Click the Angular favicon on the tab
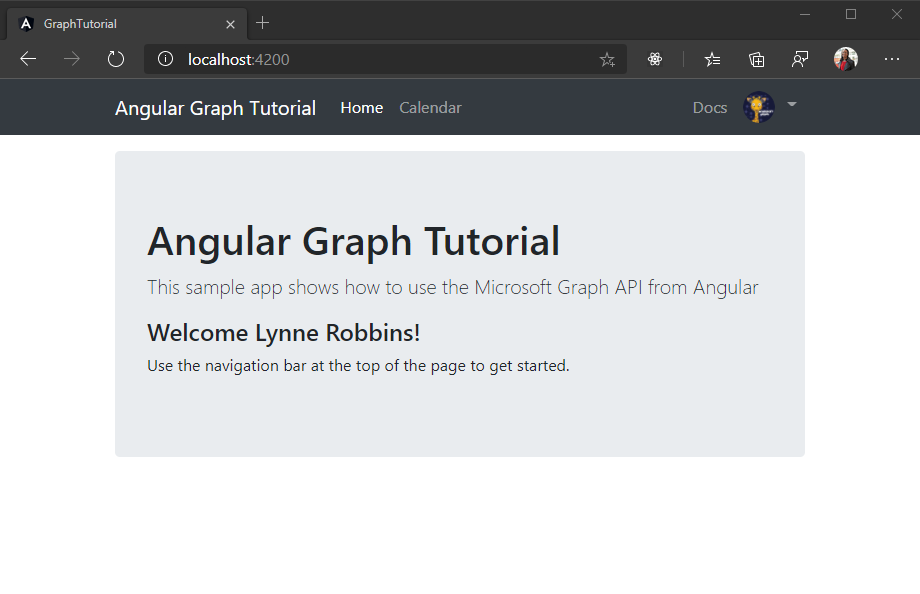This screenshot has width=920, height=594. pos(26,24)
